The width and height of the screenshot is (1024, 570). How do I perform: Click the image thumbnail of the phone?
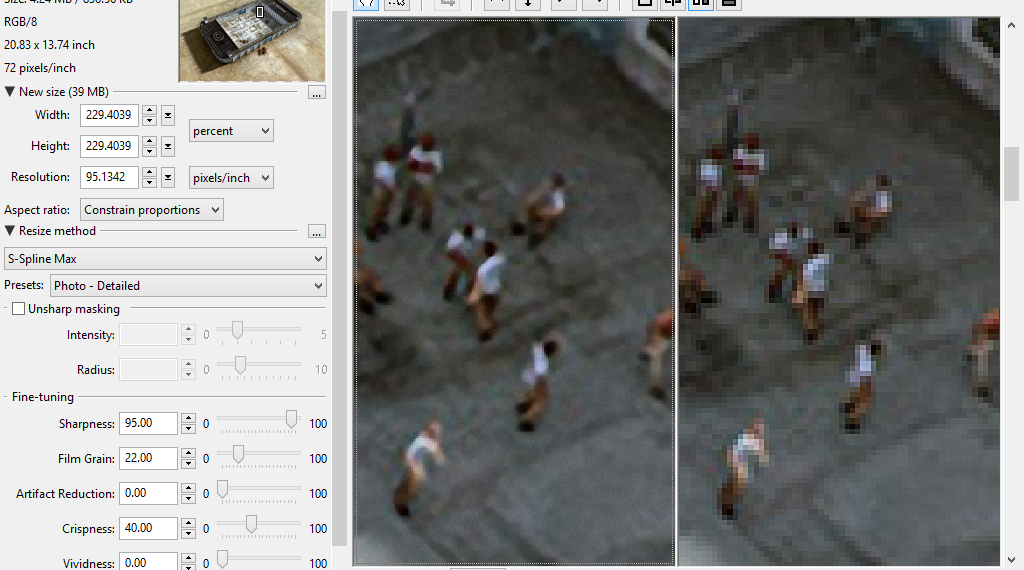coord(252,40)
